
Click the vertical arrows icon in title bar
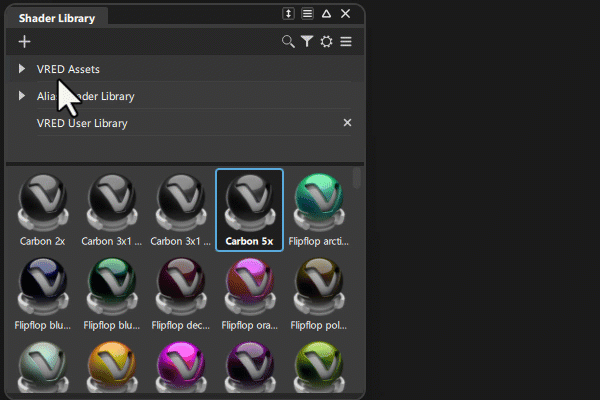289,14
